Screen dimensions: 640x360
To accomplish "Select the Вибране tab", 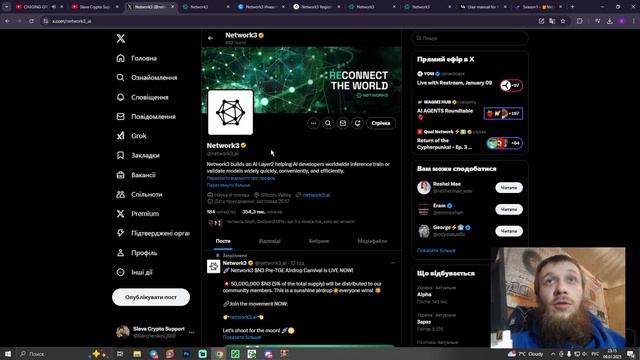I will (x=319, y=241).
